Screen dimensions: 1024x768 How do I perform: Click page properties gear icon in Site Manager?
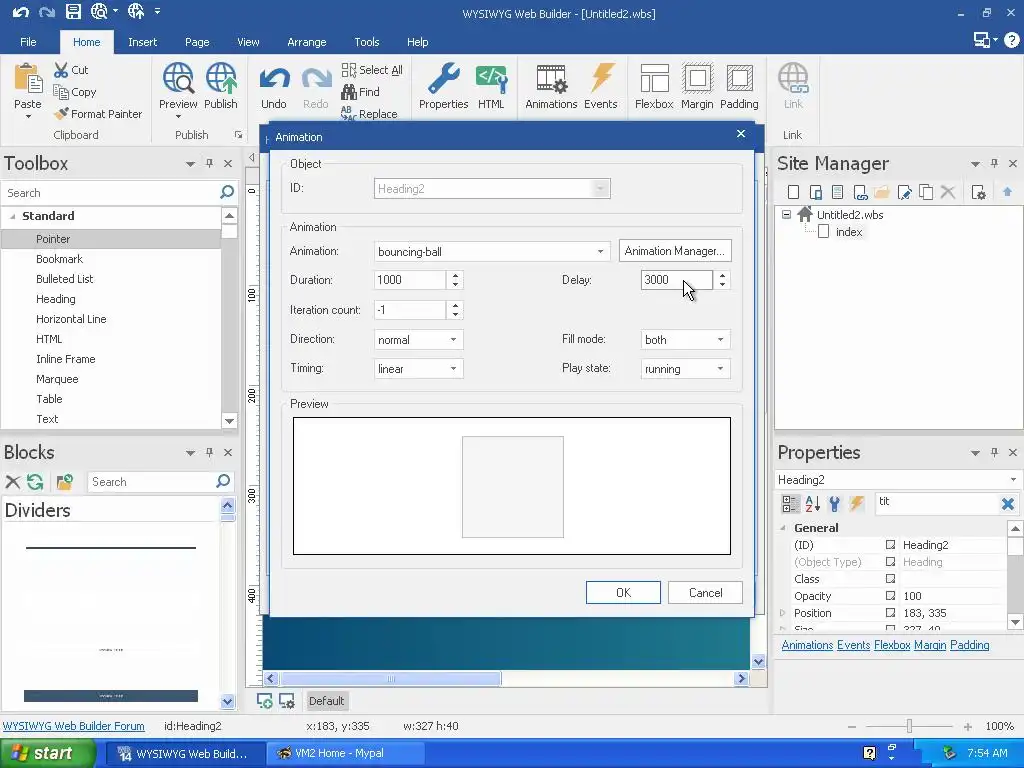coord(978,192)
